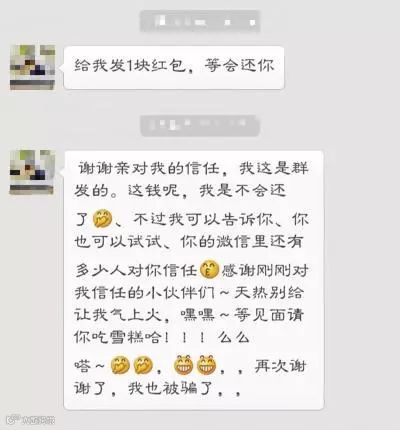
Task: Tap the avatar beside the 红包 request message
Action: 32,68
